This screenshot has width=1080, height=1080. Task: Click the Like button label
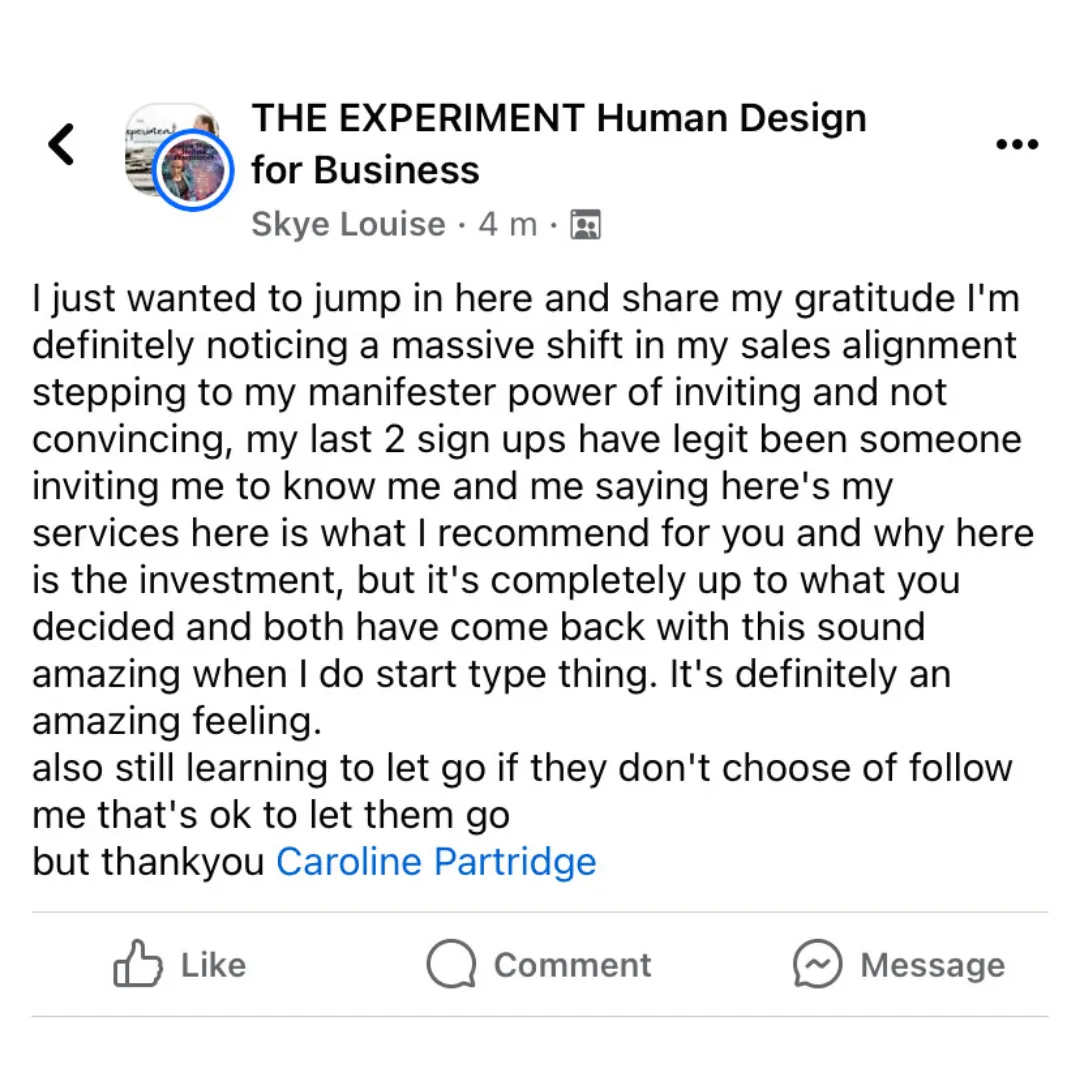(214, 964)
